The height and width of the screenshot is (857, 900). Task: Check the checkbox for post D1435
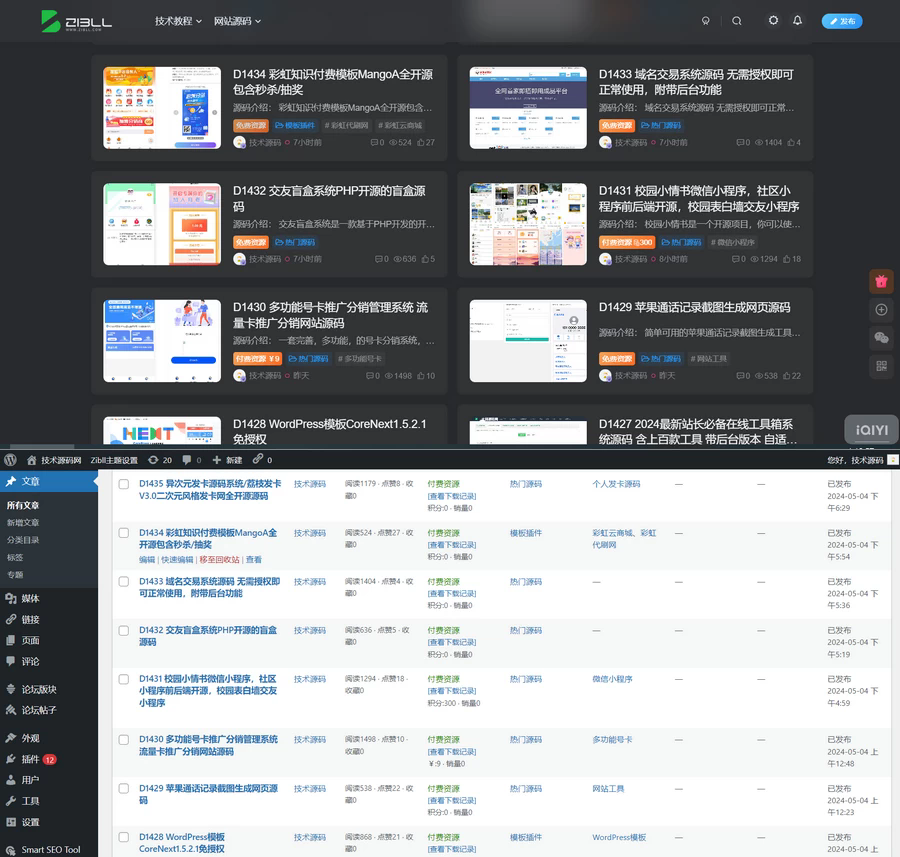pos(124,483)
